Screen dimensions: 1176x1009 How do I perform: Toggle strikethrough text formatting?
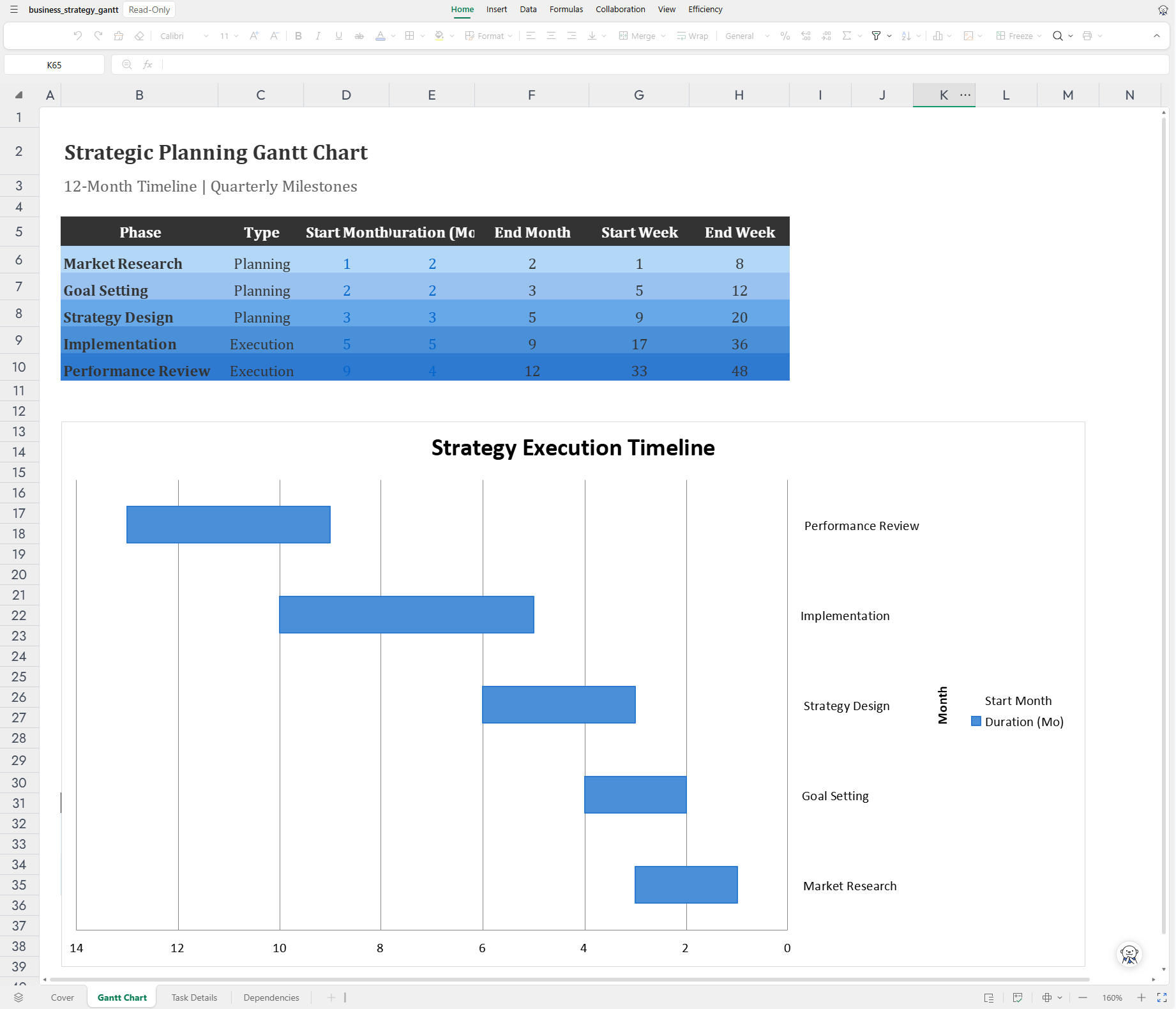point(359,36)
